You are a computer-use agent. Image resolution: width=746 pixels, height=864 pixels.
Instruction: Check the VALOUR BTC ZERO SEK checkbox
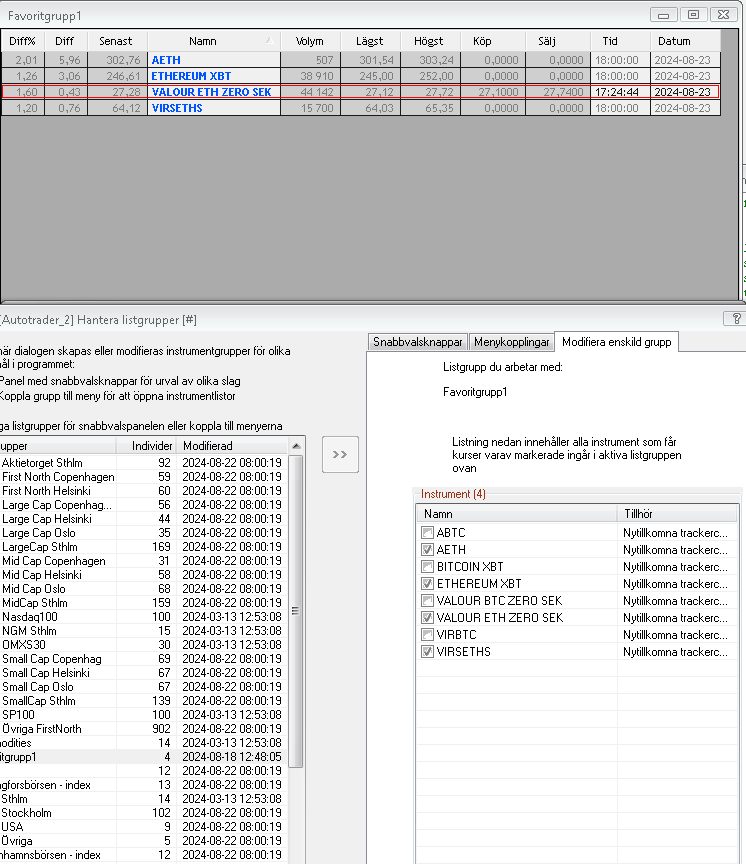pyautogui.click(x=428, y=601)
